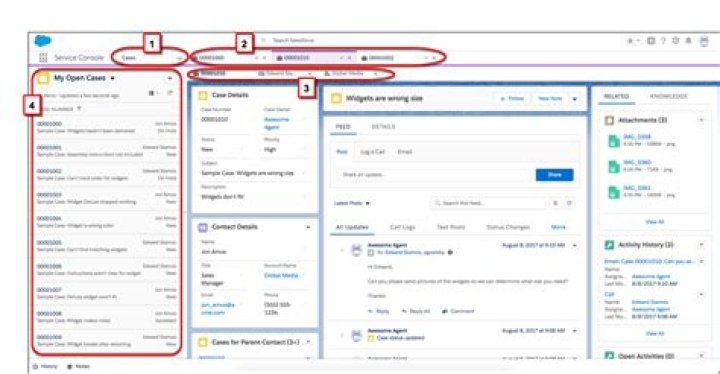Filter feed by Text Posts
720x374 pixels.
click(451, 227)
